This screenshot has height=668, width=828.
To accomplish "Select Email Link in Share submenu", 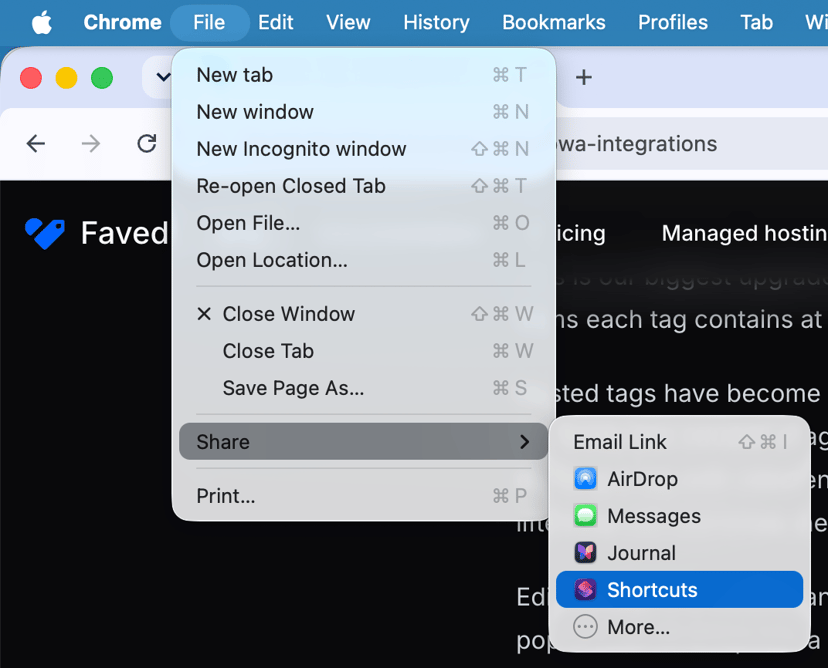I will click(680, 441).
